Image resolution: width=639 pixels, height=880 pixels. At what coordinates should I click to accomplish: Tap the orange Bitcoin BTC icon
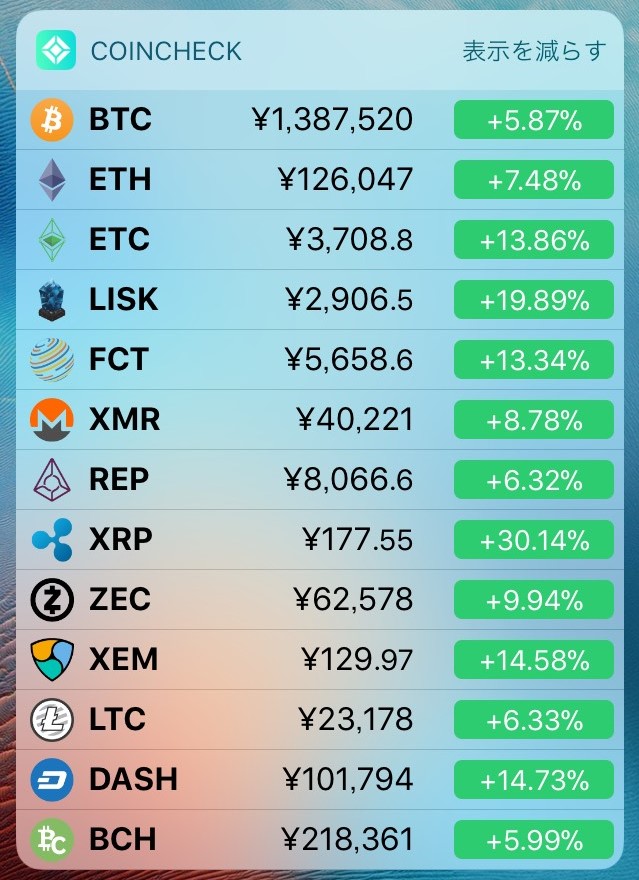pyautogui.click(x=52, y=120)
